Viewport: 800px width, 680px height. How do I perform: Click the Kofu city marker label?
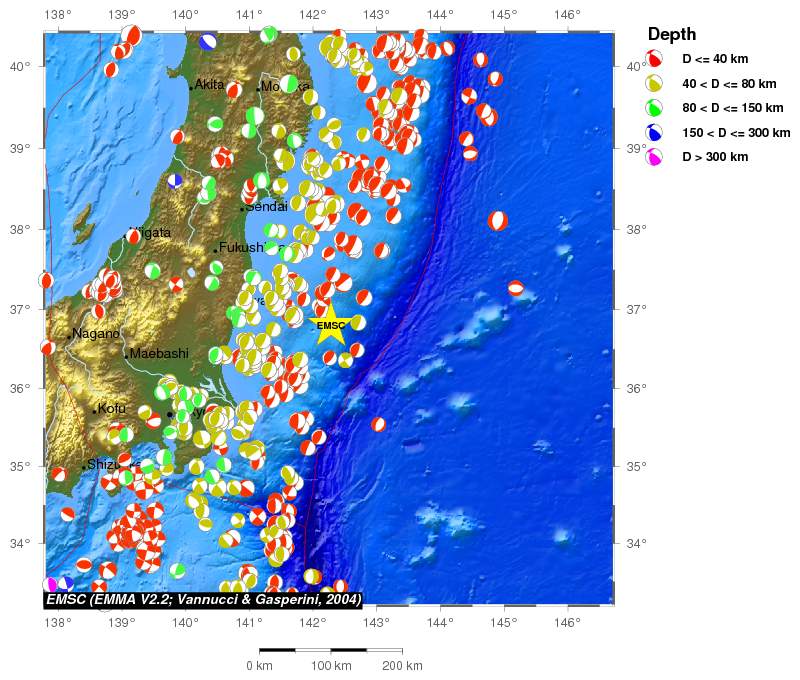coord(111,409)
